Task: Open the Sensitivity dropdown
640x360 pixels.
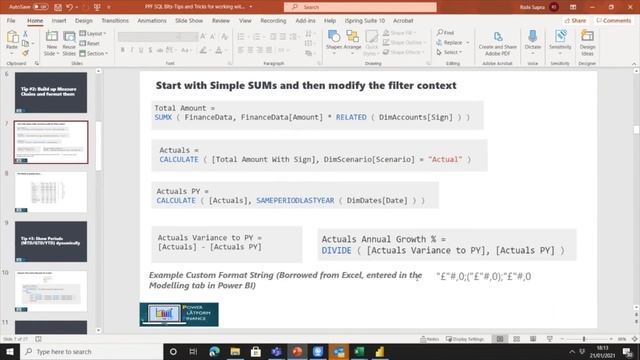Action: coord(560,41)
